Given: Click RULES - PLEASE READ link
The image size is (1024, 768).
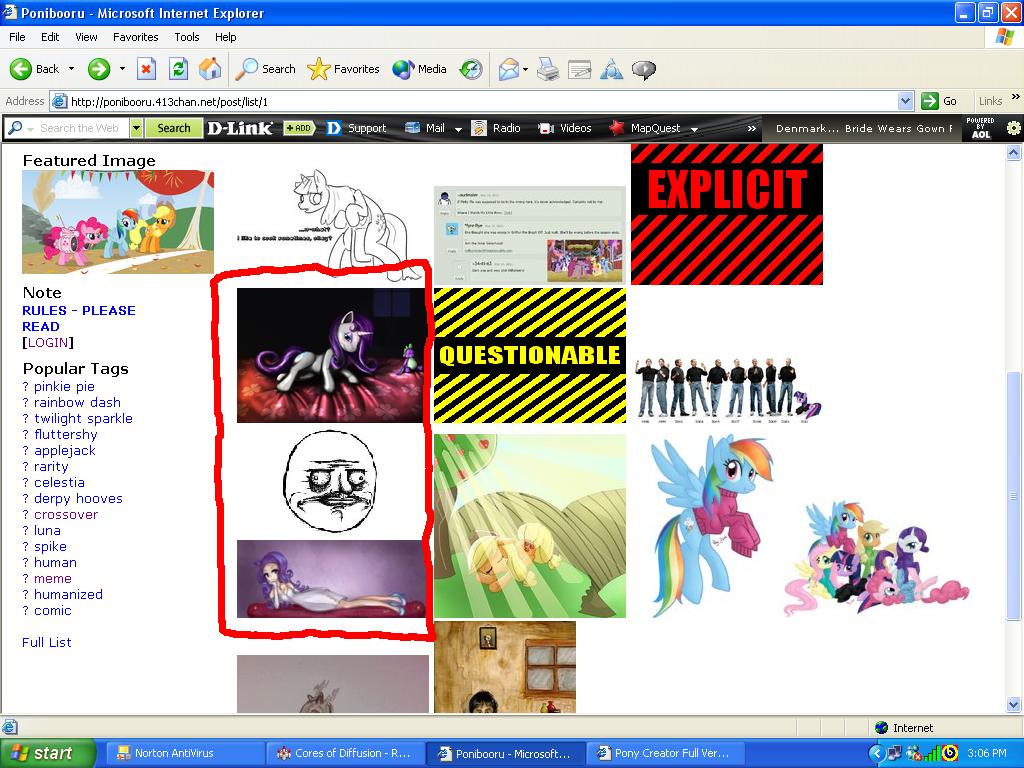Looking at the screenshot, I should point(78,319).
